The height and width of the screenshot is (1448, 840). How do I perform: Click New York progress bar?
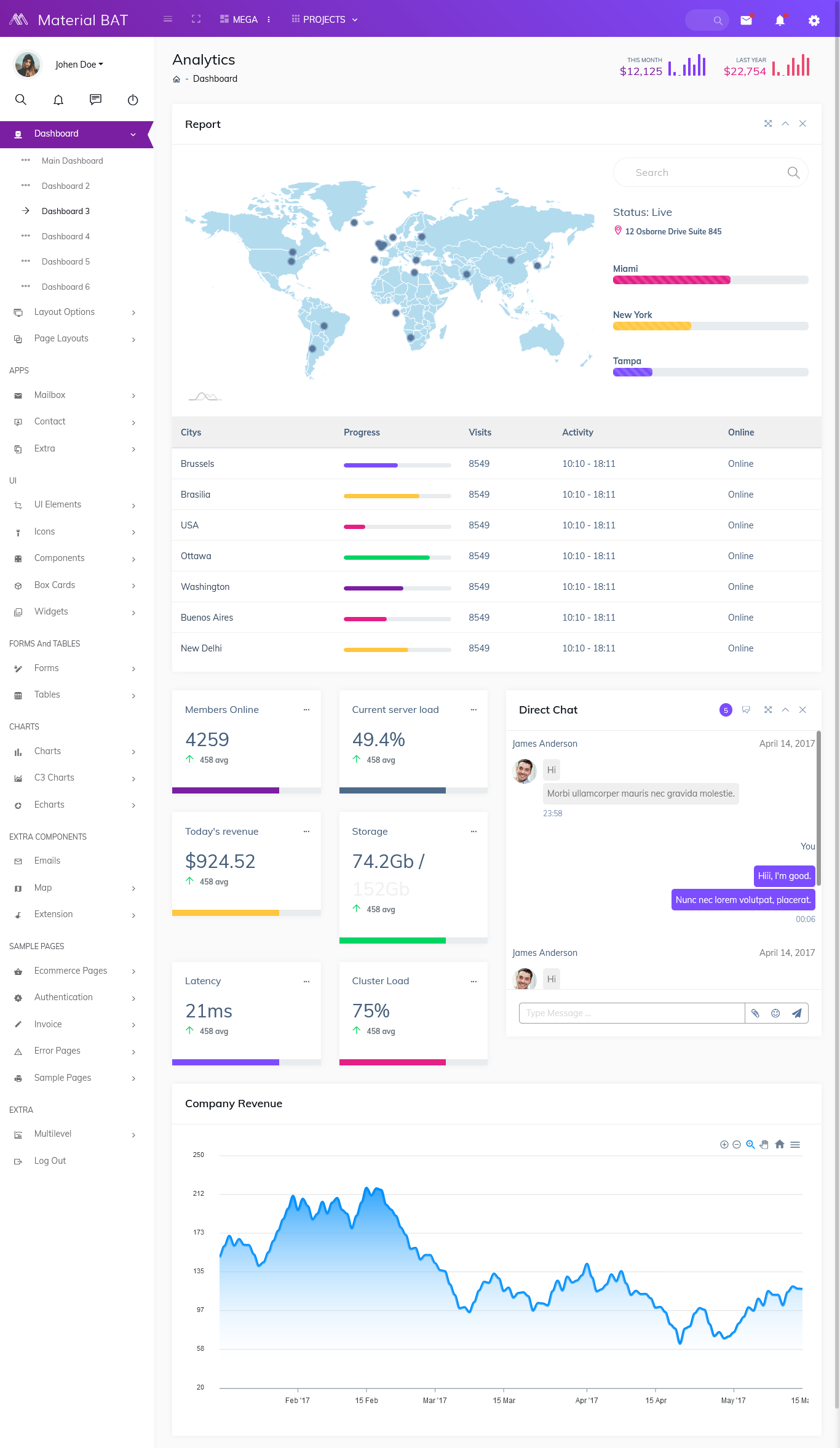(x=710, y=327)
